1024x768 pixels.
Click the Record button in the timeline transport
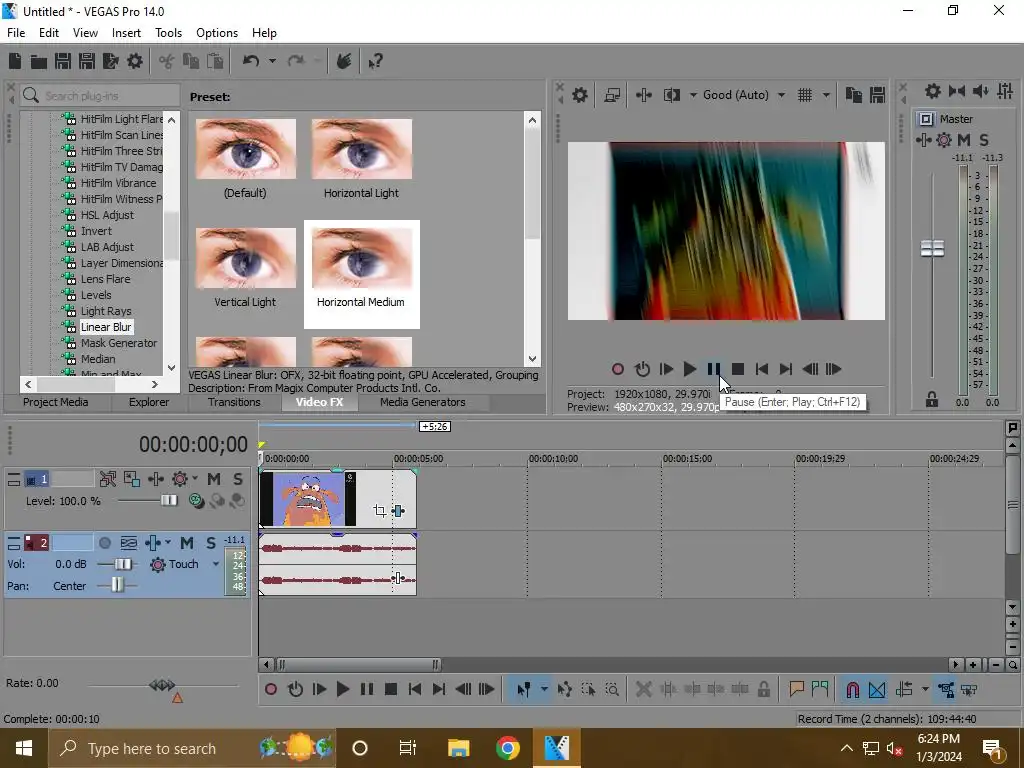pyautogui.click(x=271, y=689)
